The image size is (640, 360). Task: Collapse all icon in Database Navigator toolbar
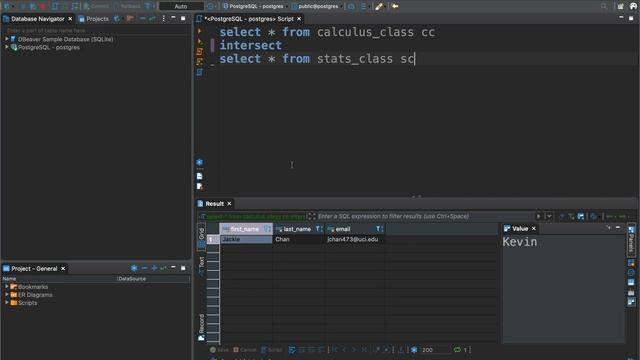(x=142, y=18)
